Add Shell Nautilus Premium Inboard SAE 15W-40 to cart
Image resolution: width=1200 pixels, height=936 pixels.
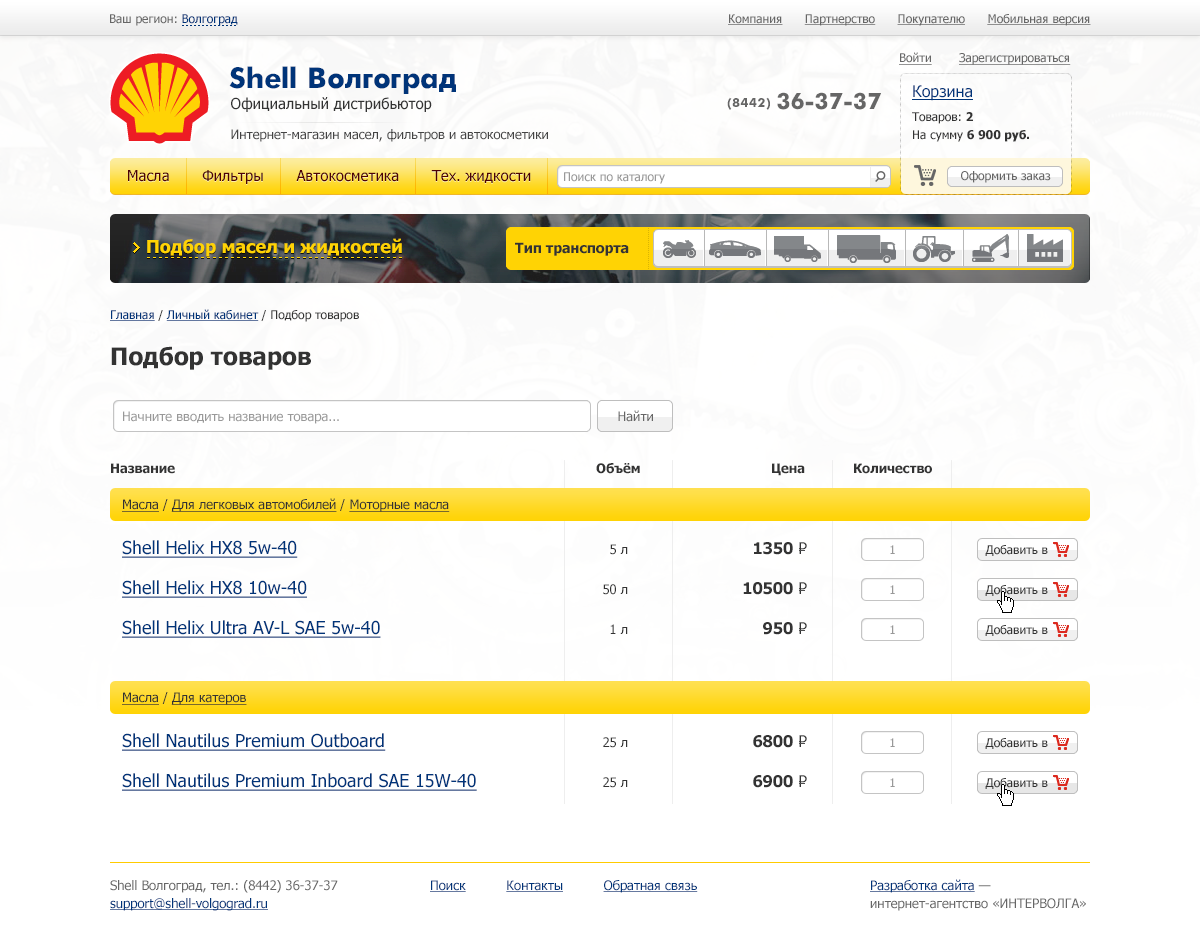coord(1027,783)
